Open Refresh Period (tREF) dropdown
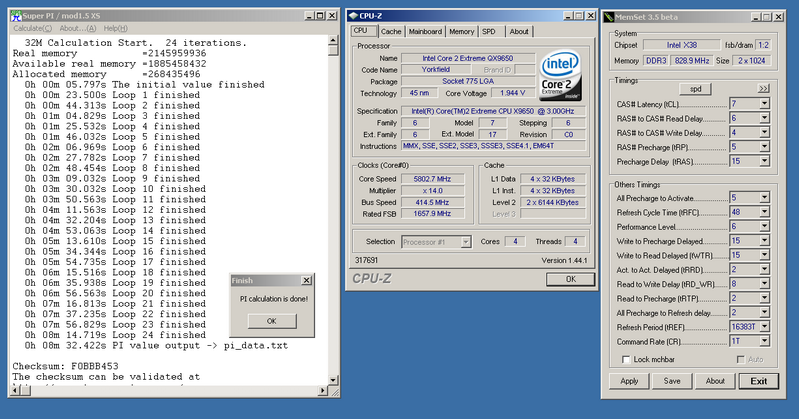Image resolution: width=799 pixels, height=419 pixels. [764, 327]
